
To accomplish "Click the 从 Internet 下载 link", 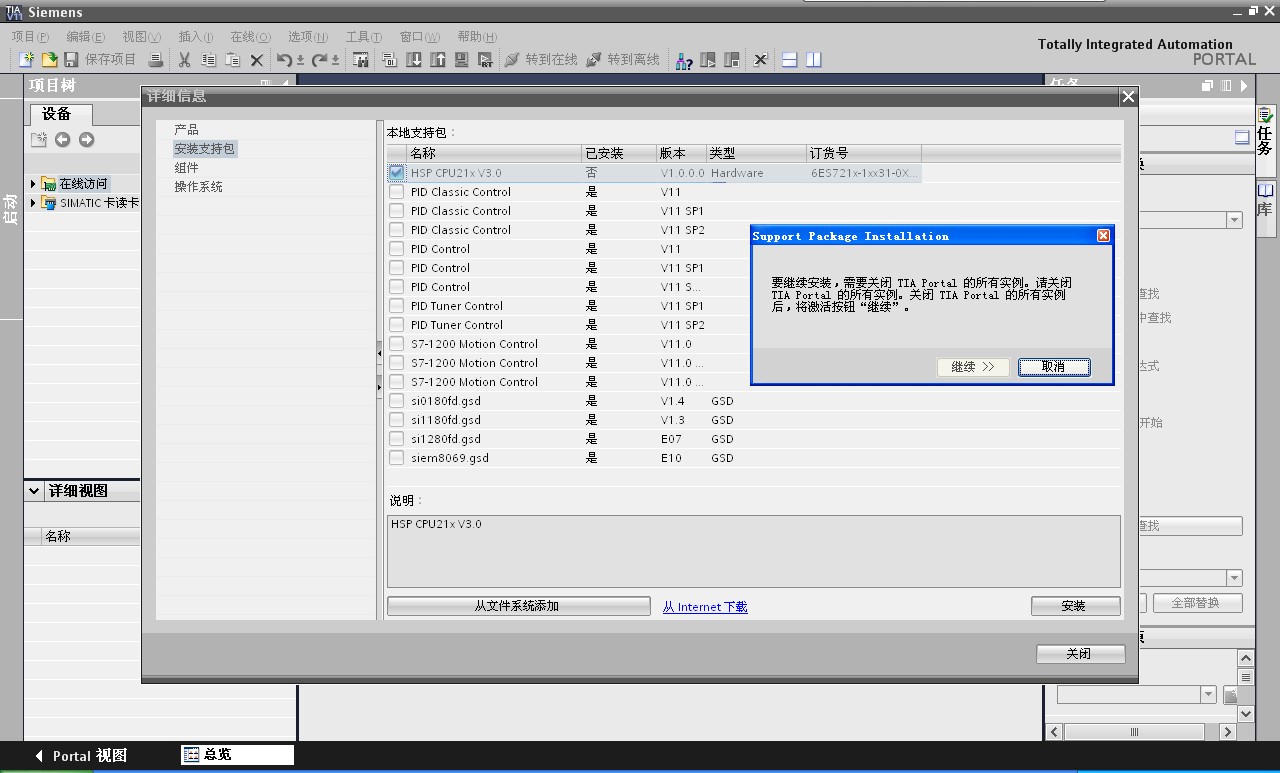I will point(705,607).
